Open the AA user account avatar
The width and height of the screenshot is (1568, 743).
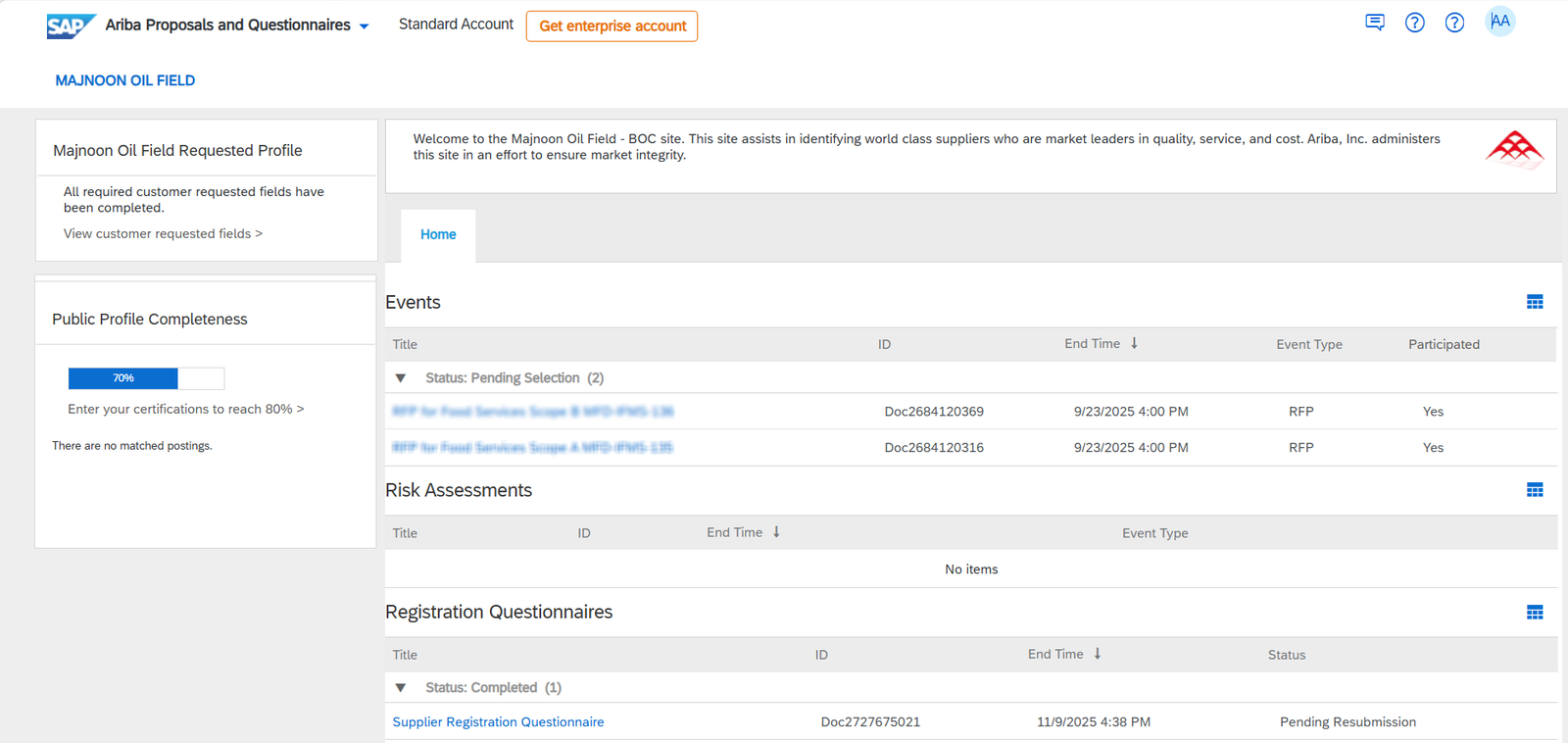coord(1499,22)
